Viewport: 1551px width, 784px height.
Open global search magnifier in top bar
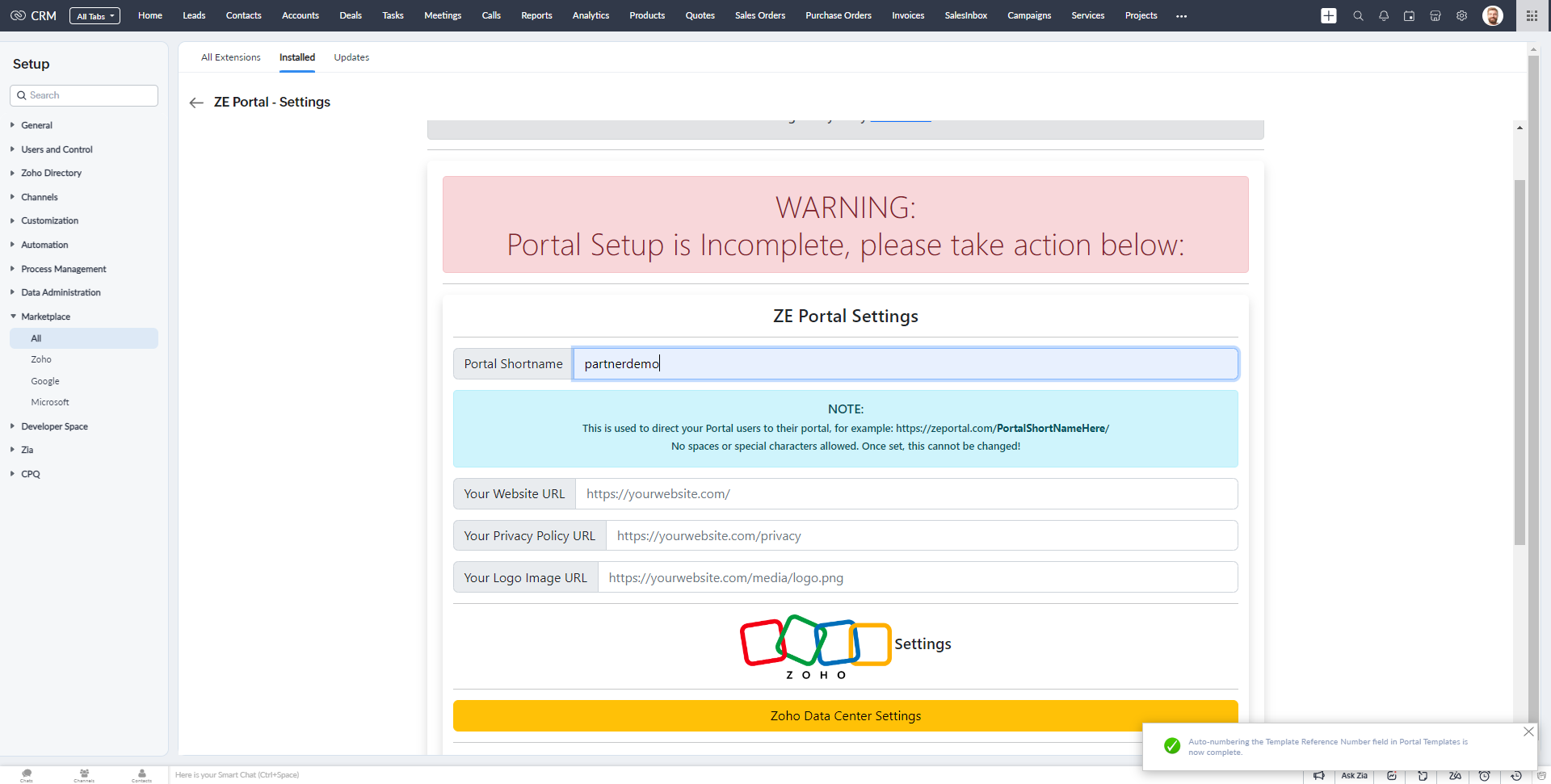pos(1358,15)
